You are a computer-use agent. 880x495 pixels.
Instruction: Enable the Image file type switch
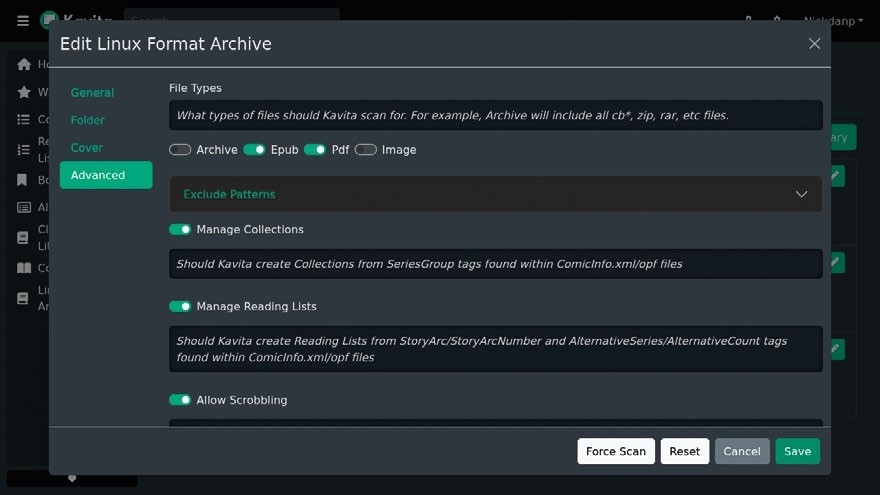[365, 150]
